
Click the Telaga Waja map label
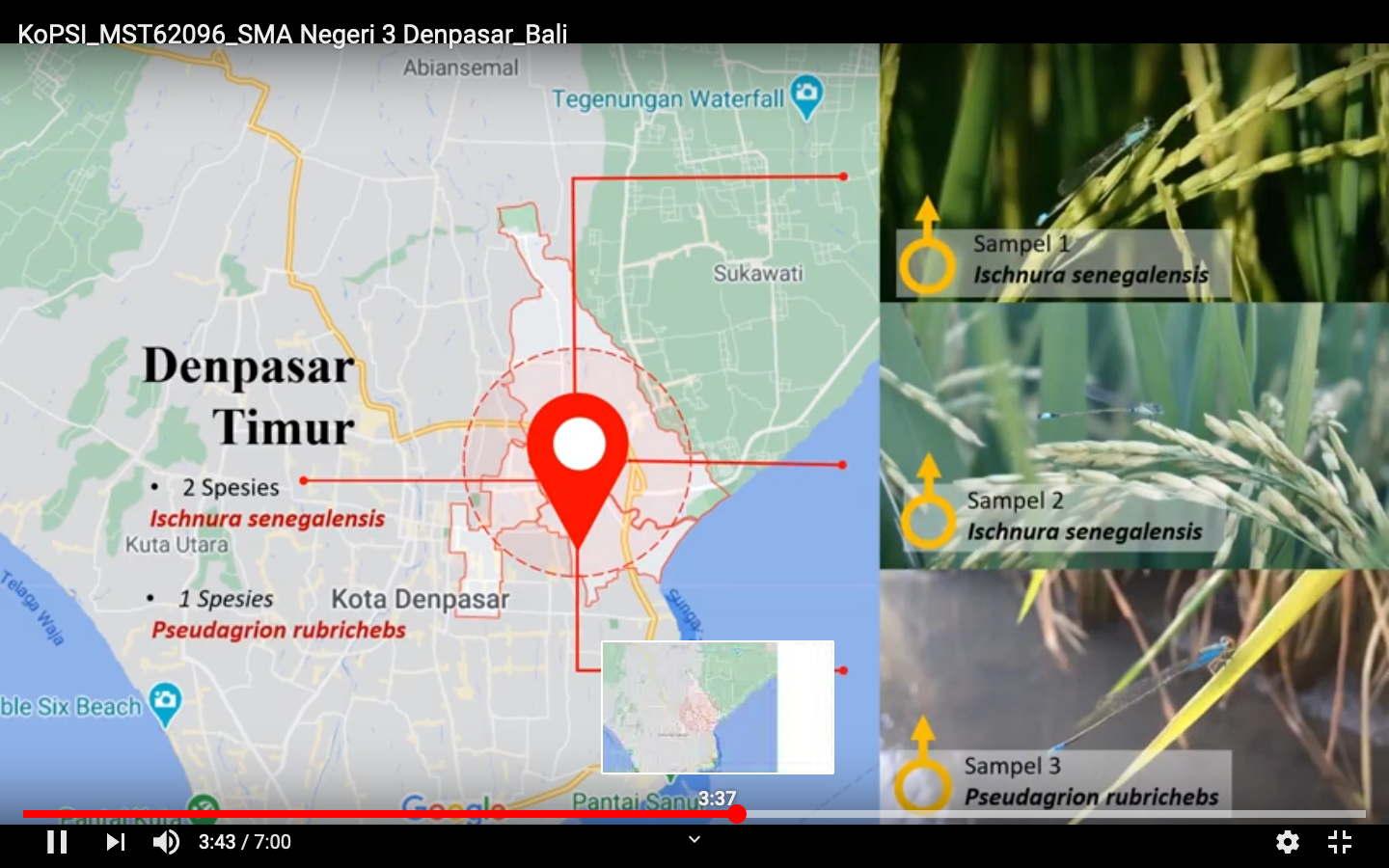click(x=33, y=609)
